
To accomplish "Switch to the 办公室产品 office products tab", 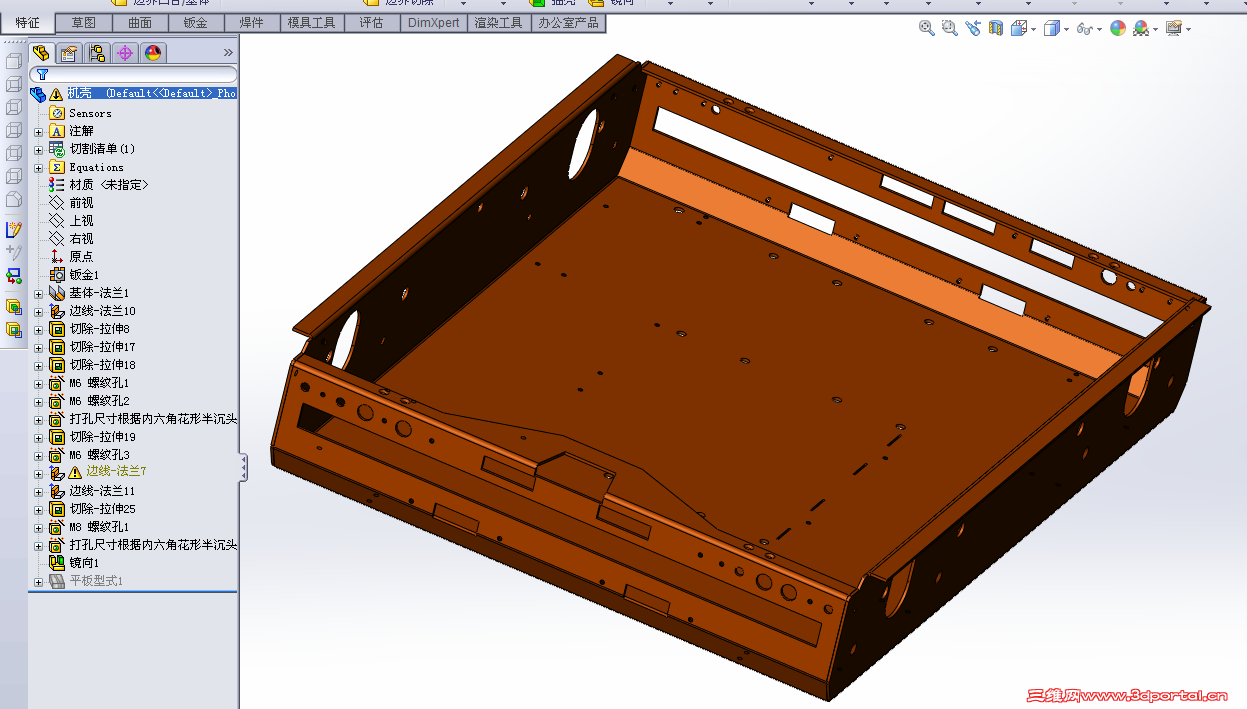I will pyautogui.click(x=568, y=22).
